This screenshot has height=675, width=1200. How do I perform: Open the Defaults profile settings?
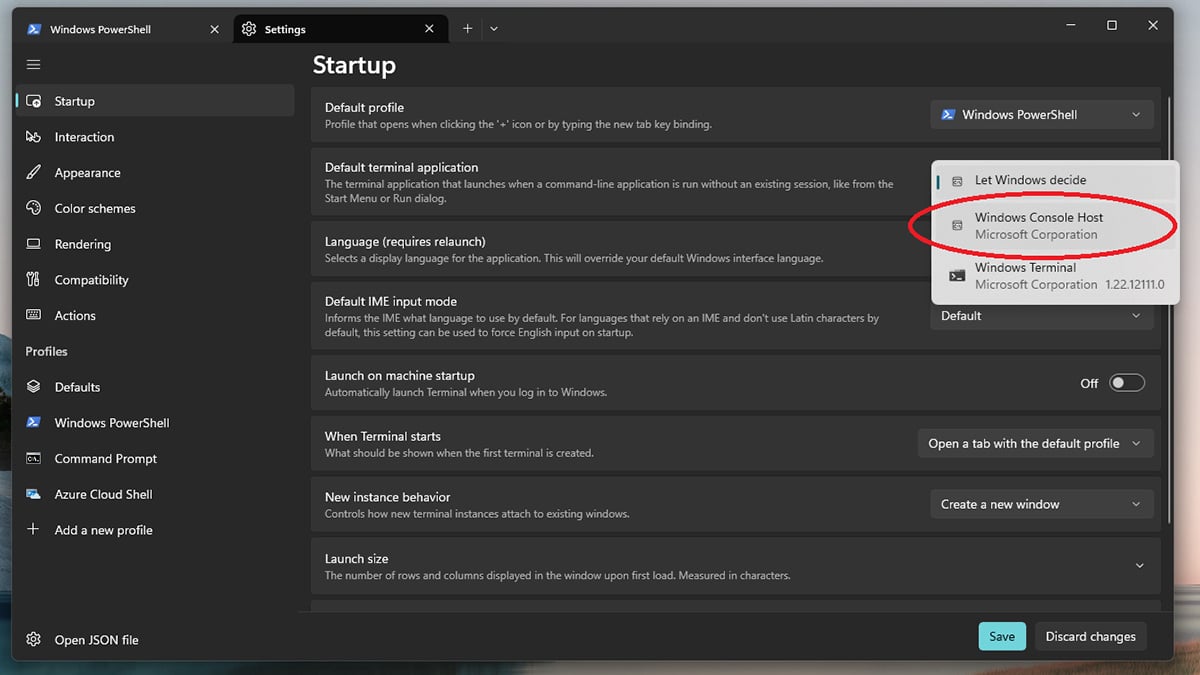tap(155, 387)
